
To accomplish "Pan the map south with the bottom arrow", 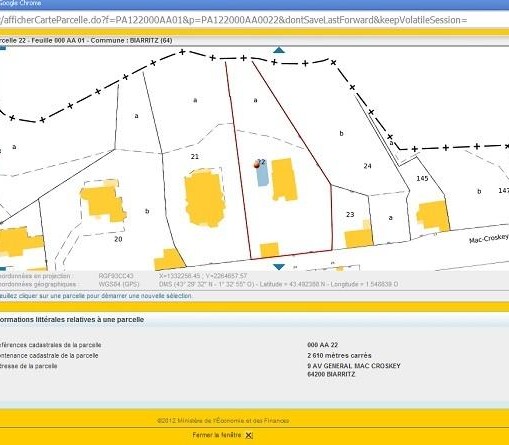I will (x=279, y=267).
